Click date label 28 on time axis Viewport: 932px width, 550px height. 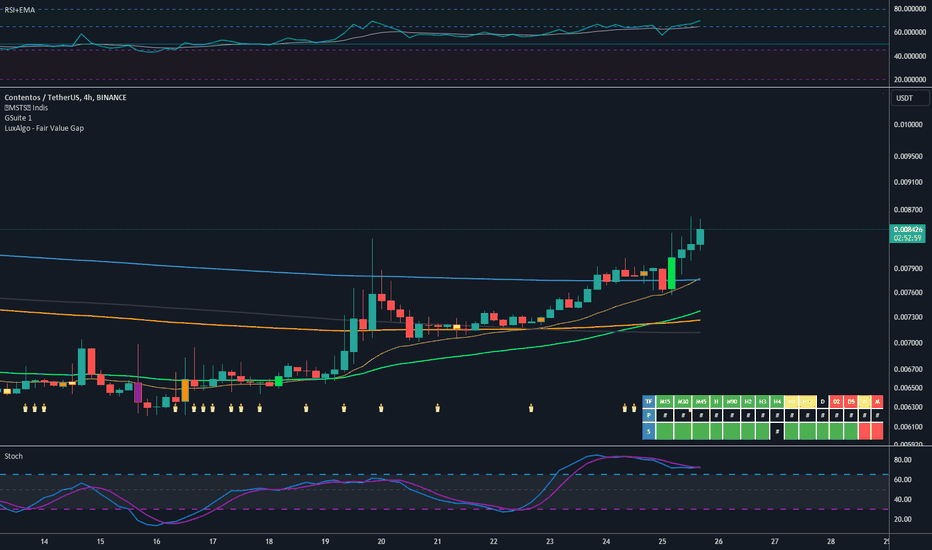click(831, 542)
